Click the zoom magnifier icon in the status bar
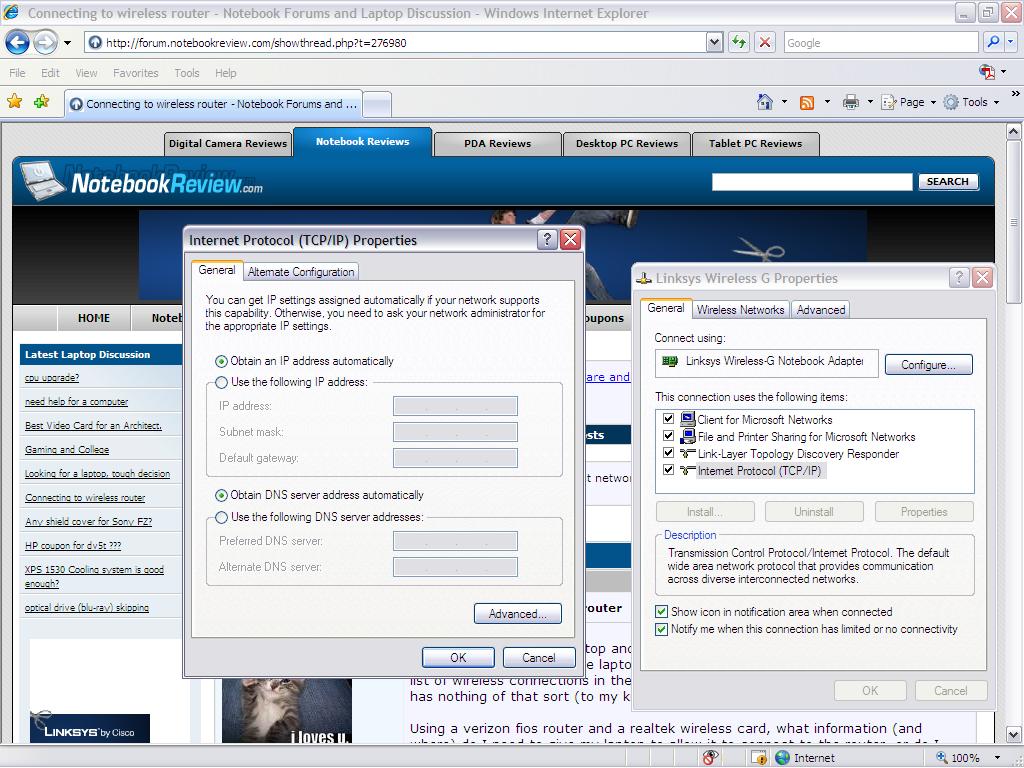The width and height of the screenshot is (1024, 768). 942,758
